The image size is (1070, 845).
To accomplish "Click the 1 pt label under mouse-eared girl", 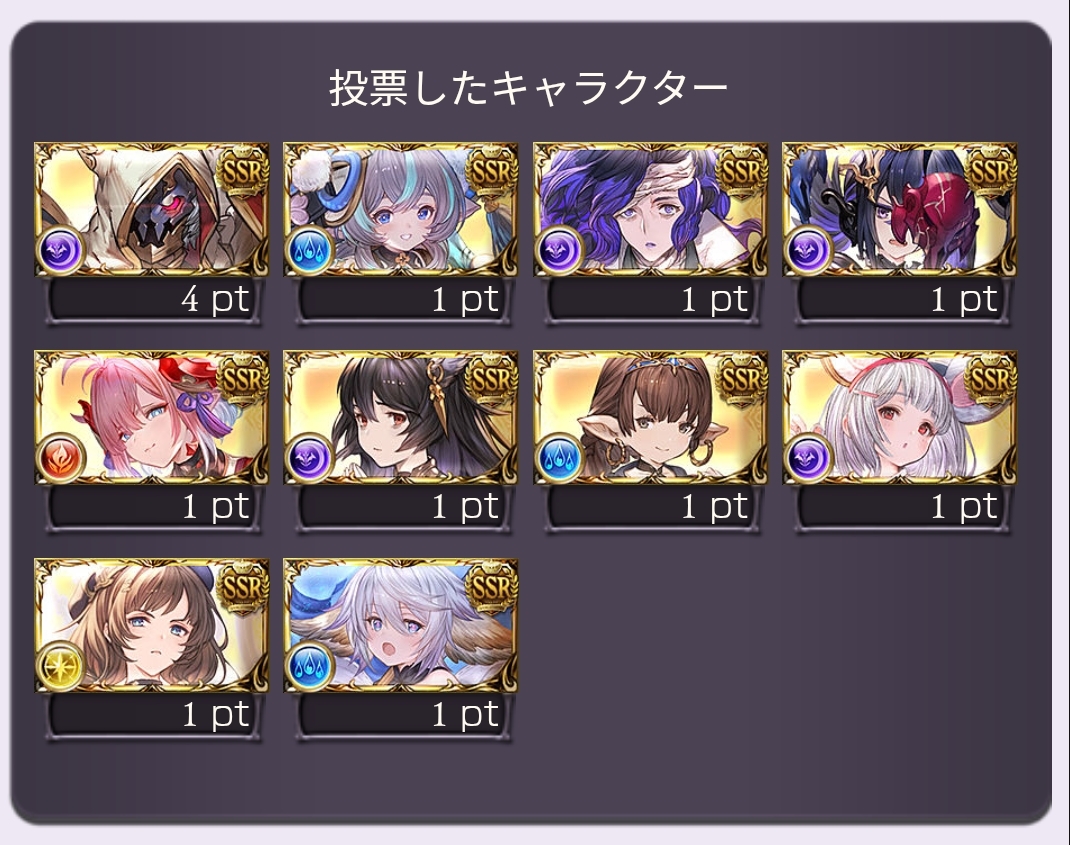I will pyautogui.click(x=964, y=508).
